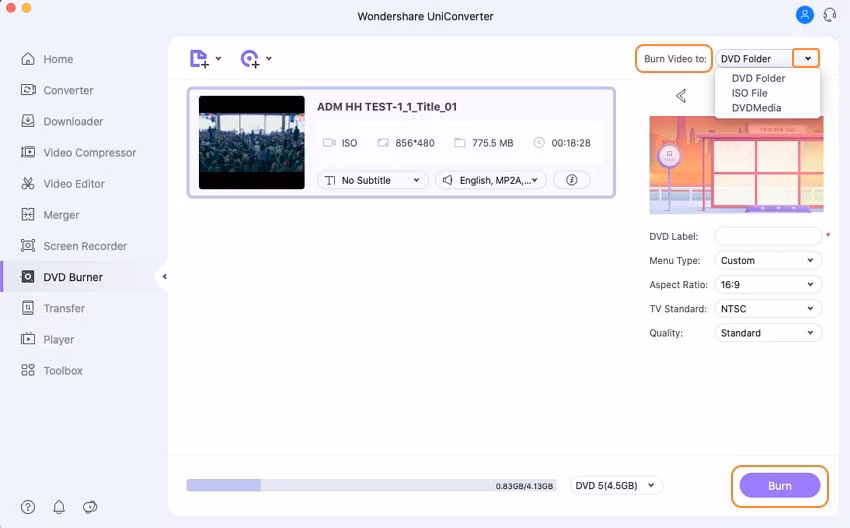Click the 775.5 MB file size
850x528 pixels.
(x=492, y=143)
